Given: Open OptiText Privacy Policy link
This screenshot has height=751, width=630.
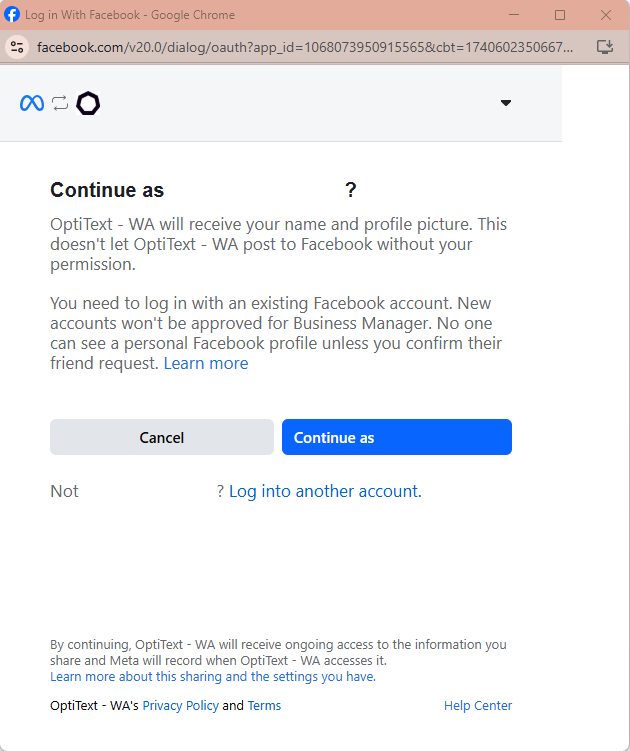Looking at the screenshot, I should pyautogui.click(x=181, y=705).
